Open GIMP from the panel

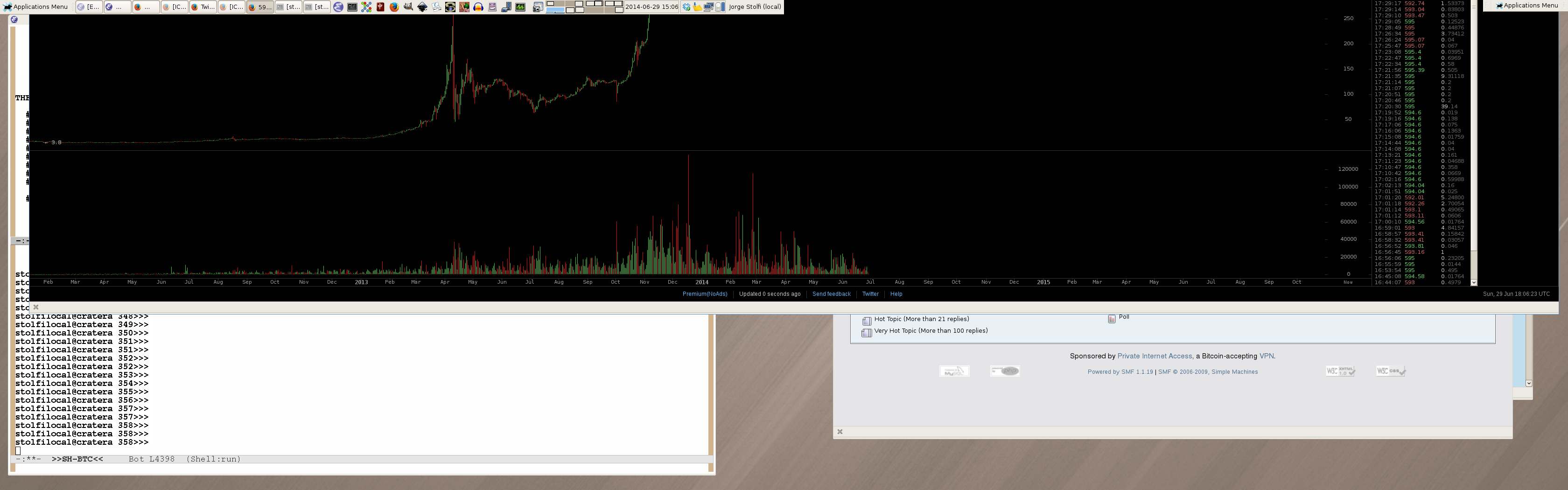pyautogui.click(x=408, y=7)
